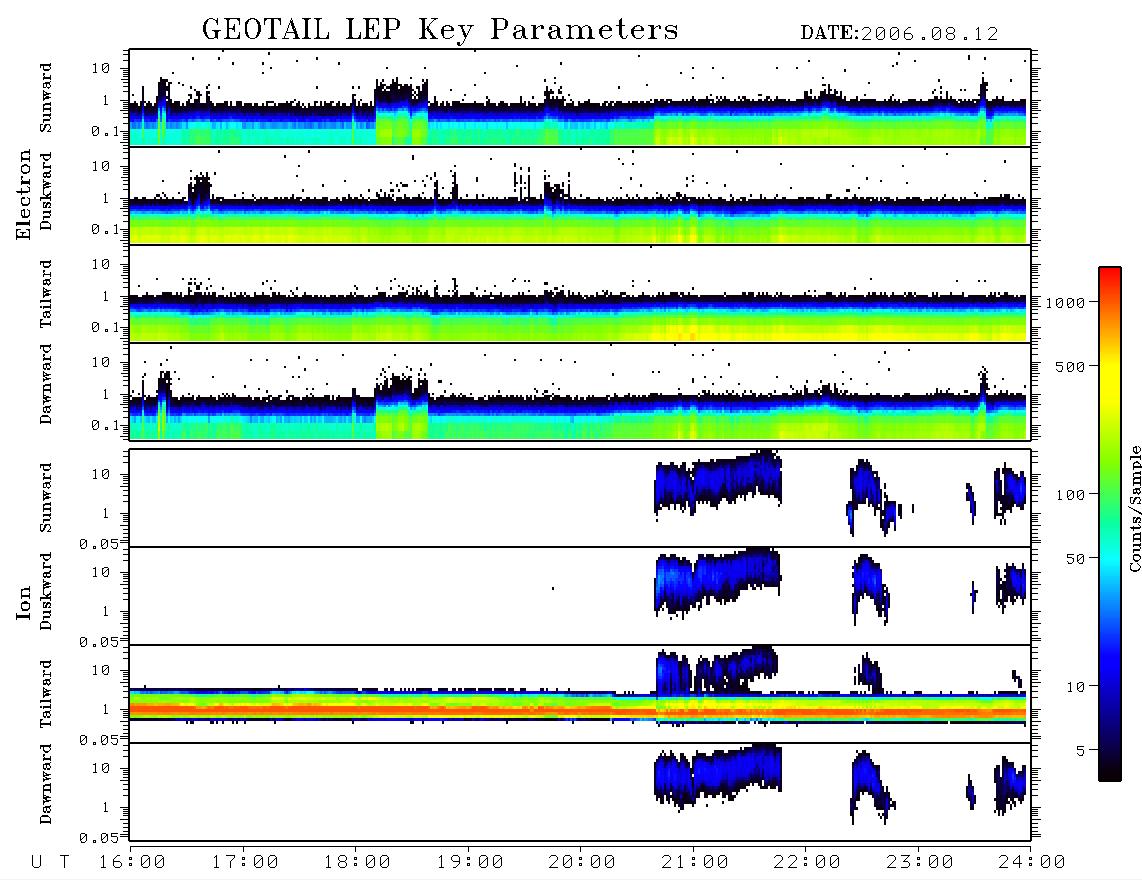Choose the 22:00 time tick label
The width and height of the screenshot is (1142, 880).
pos(807,862)
